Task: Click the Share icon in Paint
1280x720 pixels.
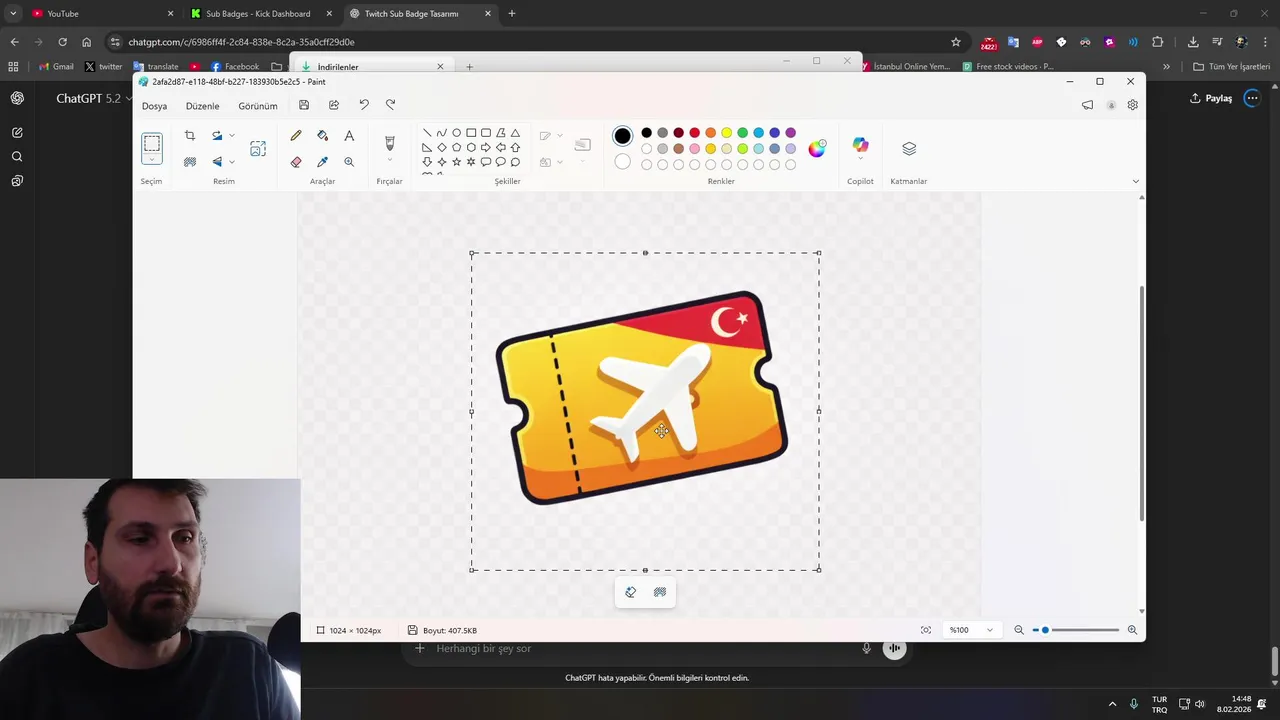Action: (x=334, y=105)
